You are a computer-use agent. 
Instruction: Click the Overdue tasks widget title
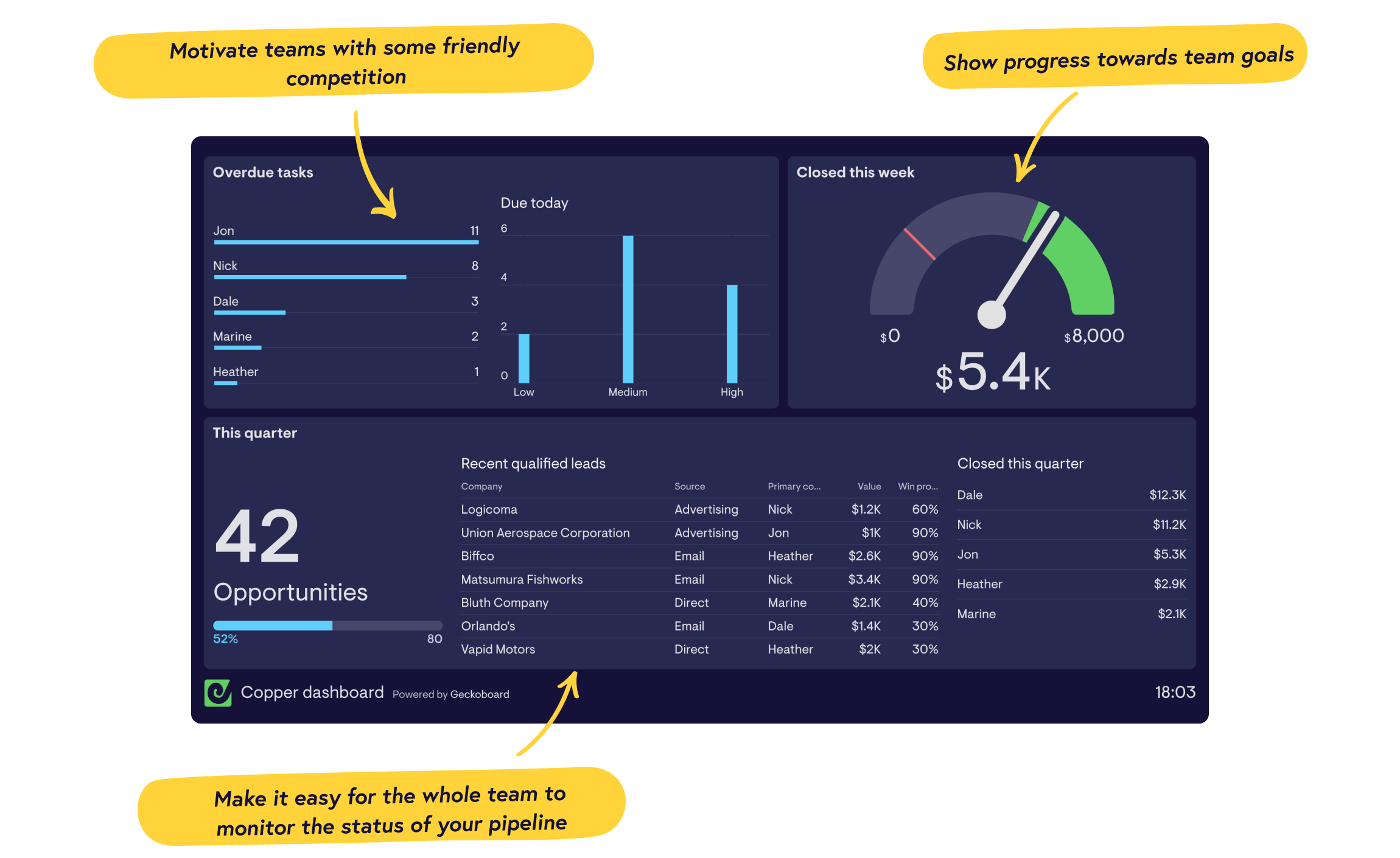263,172
